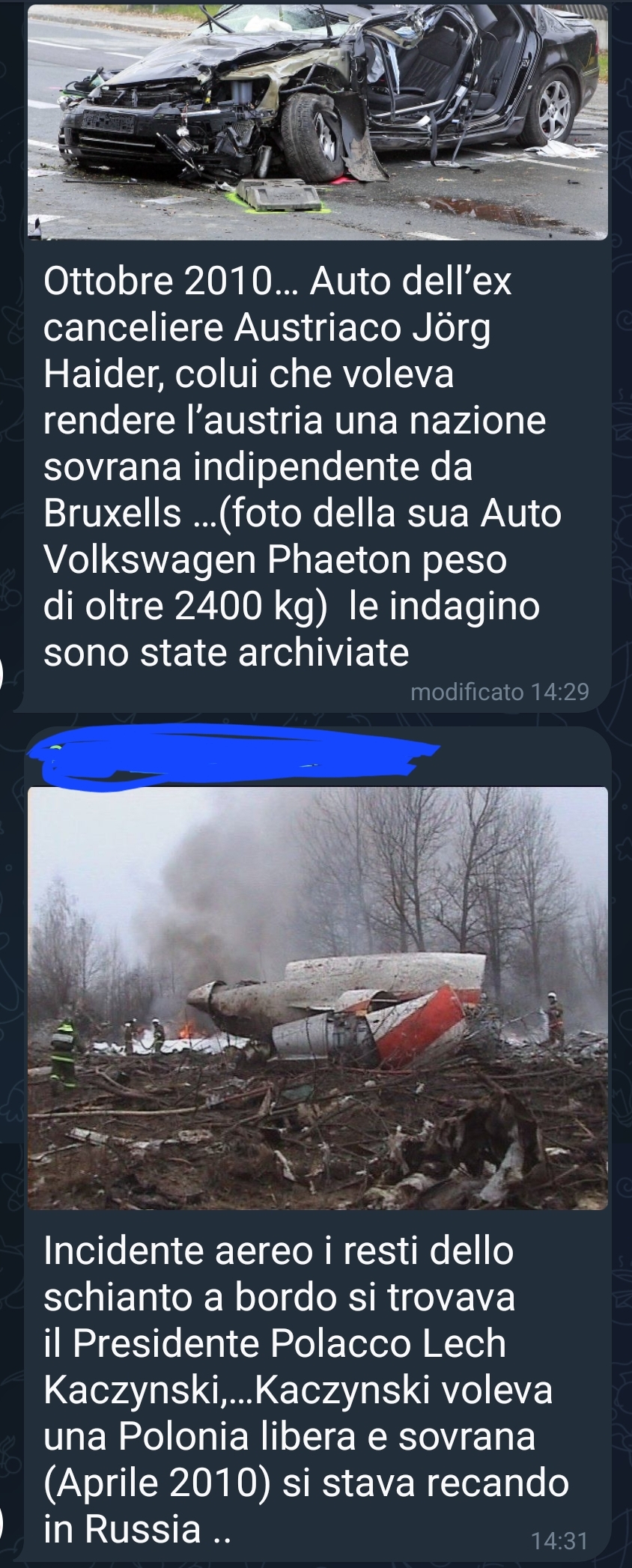Image resolution: width=632 pixels, height=1568 pixels.
Task: Open the wrecked black car photo
Action: pyautogui.click(x=317, y=120)
